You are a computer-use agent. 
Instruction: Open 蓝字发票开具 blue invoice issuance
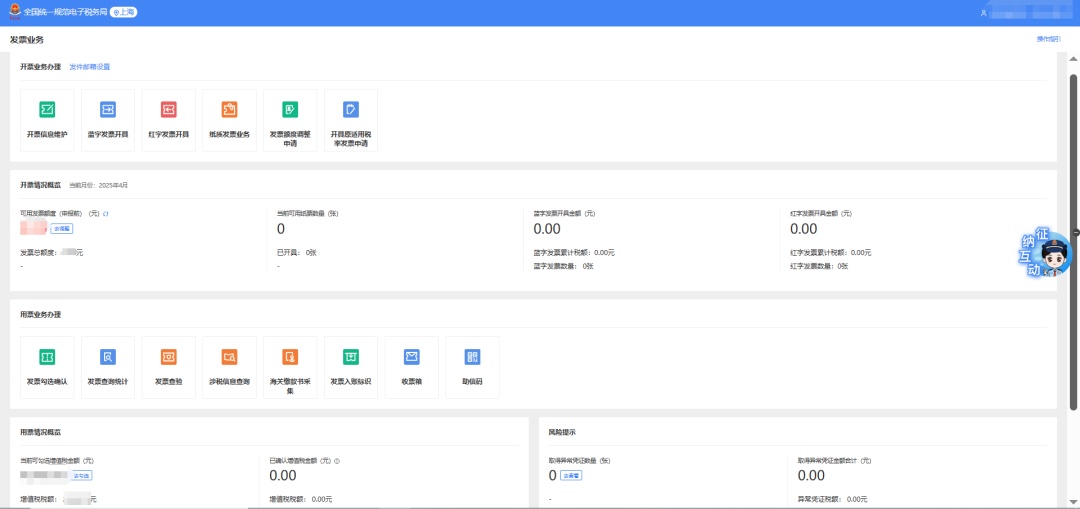(108, 119)
